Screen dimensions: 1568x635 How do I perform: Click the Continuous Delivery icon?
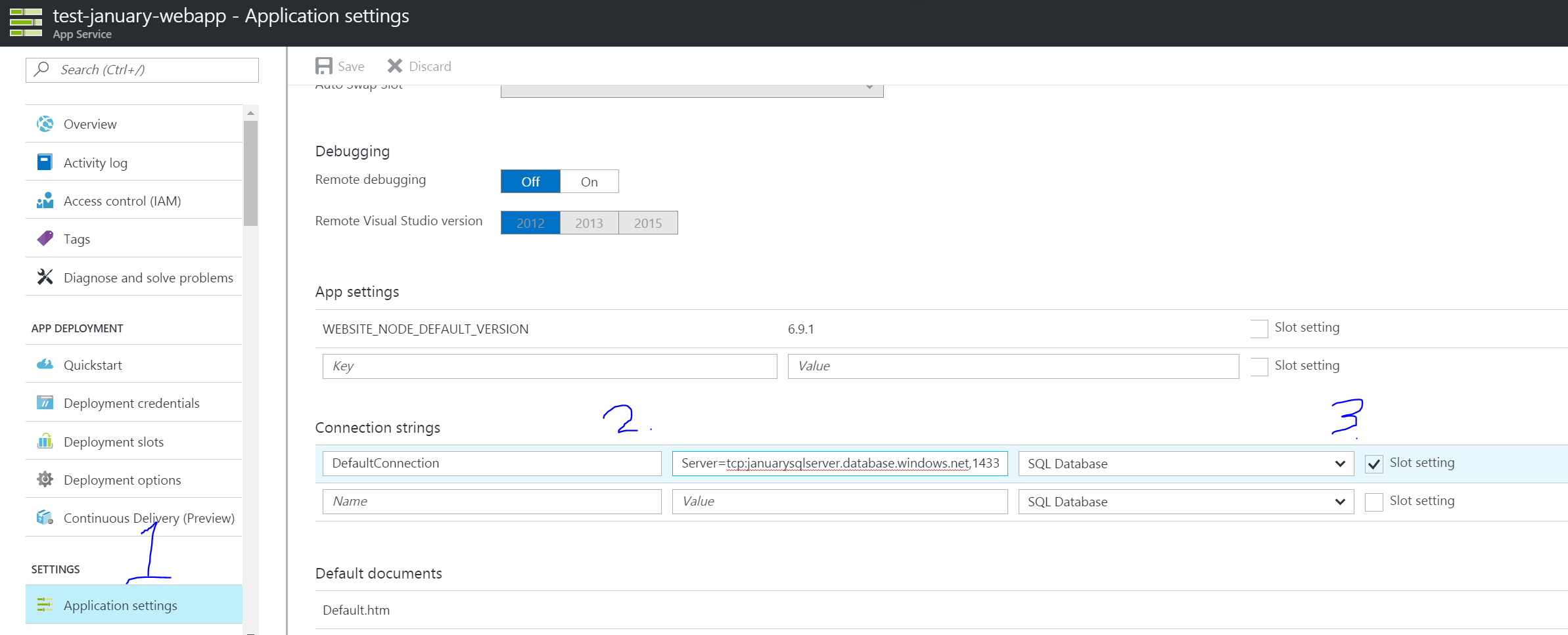[x=45, y=517]
